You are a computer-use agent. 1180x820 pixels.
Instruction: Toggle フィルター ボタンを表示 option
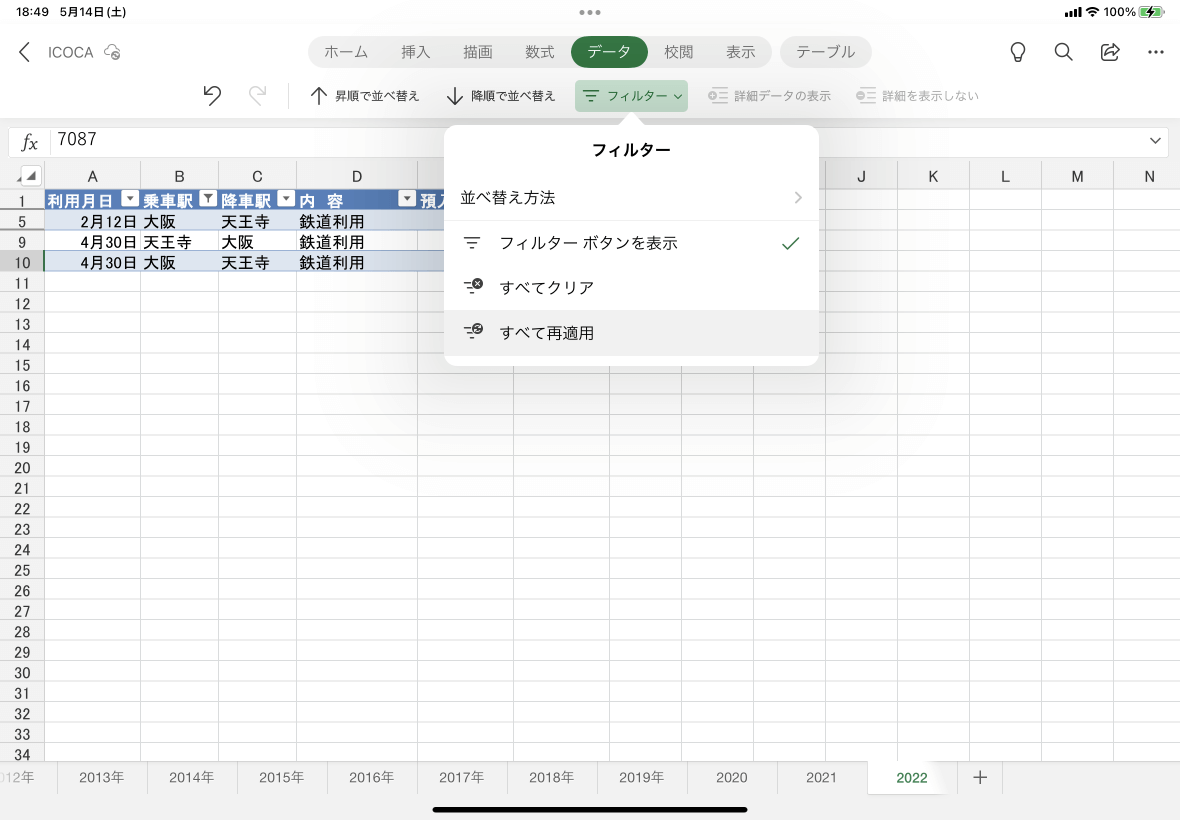pyautogui.click(x=631, y=243)
